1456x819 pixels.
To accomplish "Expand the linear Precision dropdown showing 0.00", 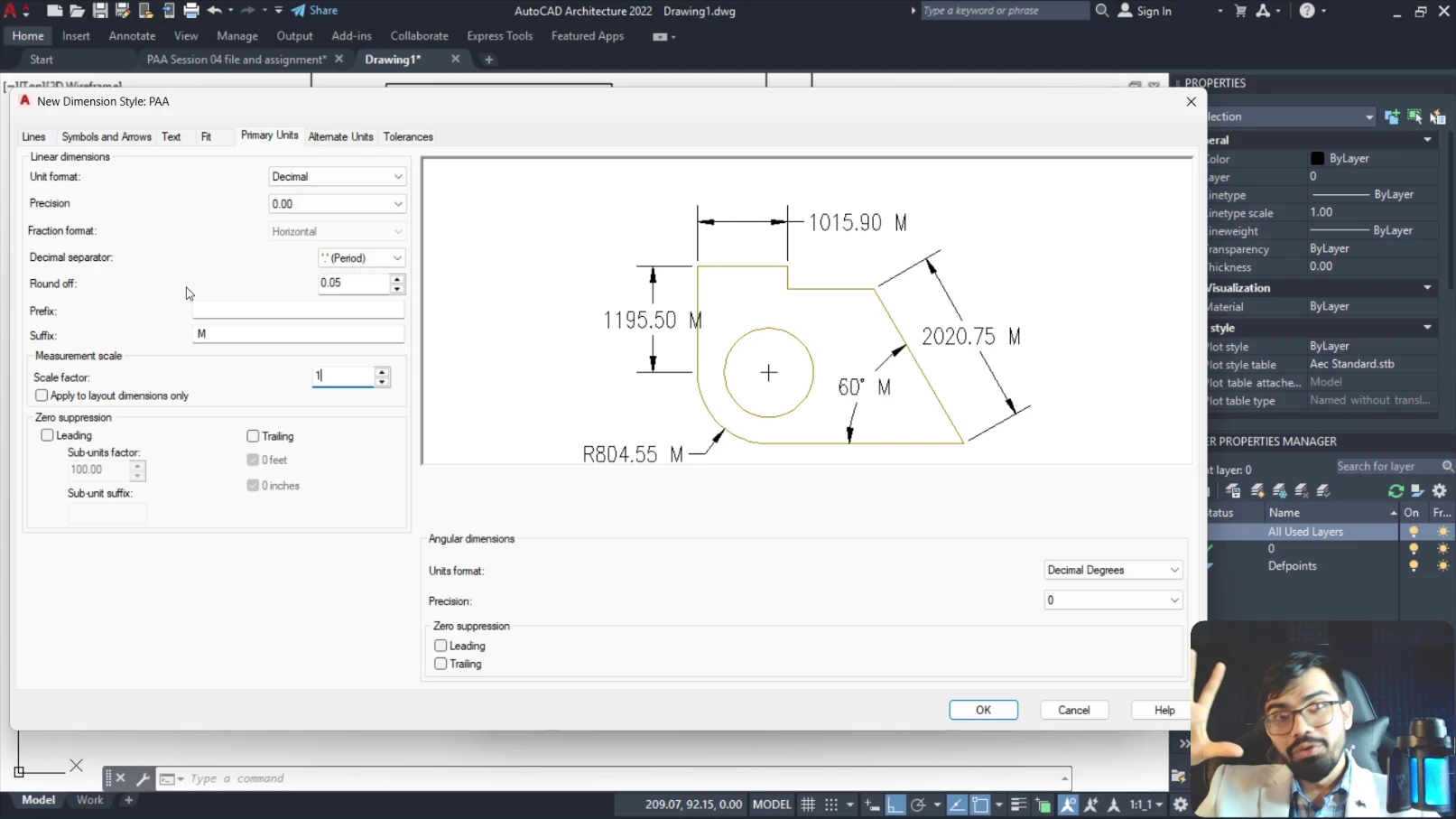I will (337, 204).
